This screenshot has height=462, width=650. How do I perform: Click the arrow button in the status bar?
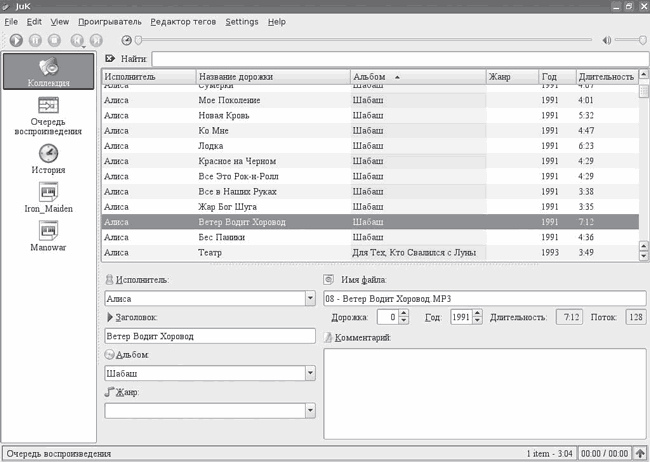(x=640, y=453)
